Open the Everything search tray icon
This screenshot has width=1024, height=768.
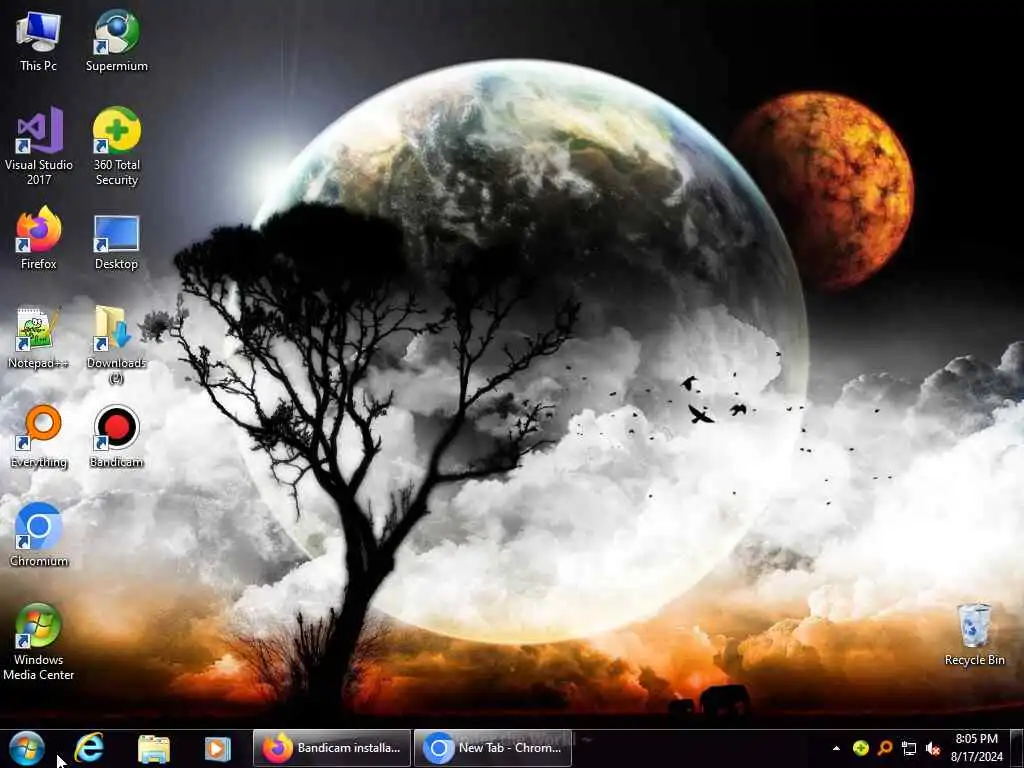tap(885, 748)
